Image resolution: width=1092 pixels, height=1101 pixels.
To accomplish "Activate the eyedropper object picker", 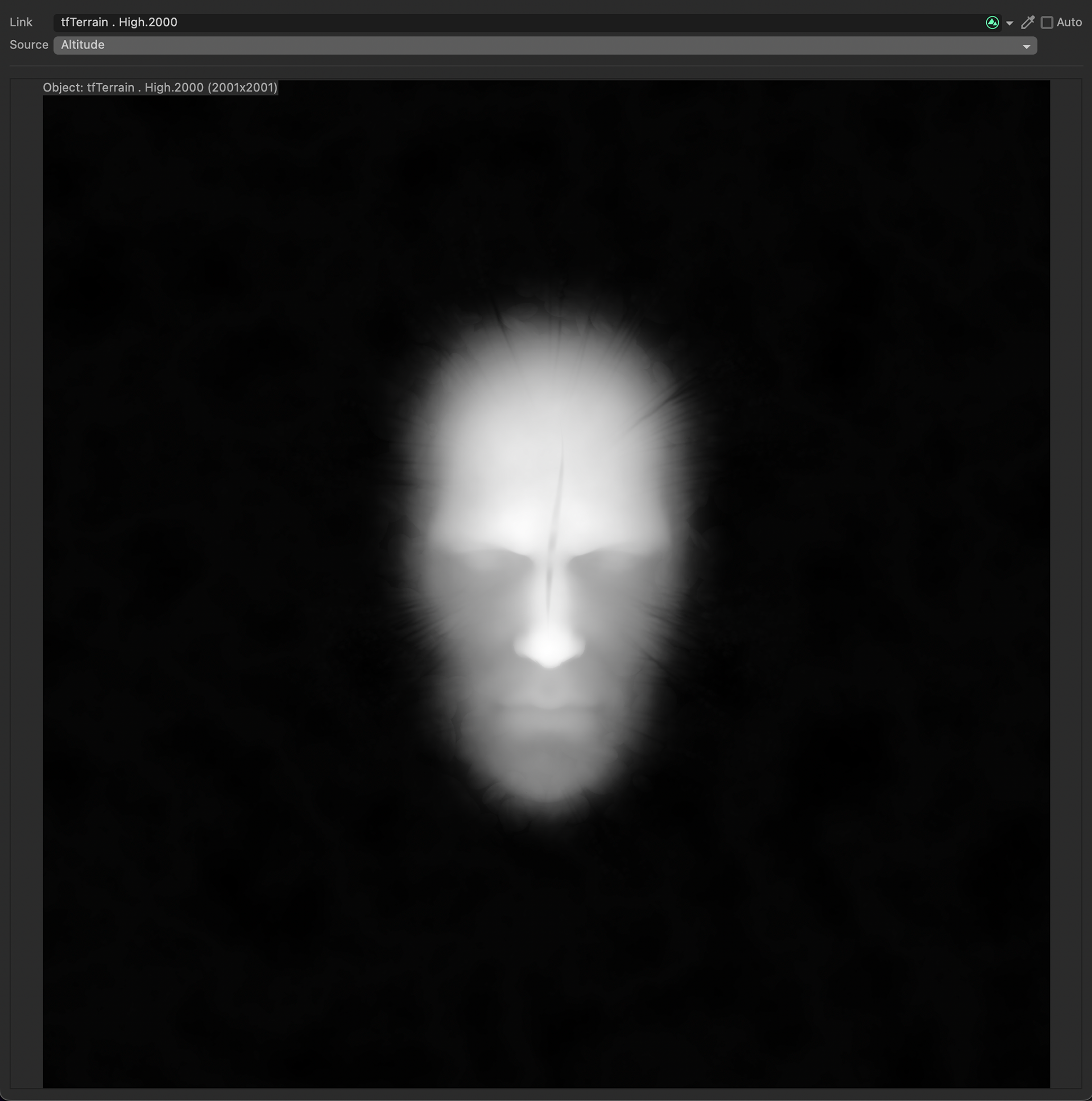I will tap(1028, 23).
